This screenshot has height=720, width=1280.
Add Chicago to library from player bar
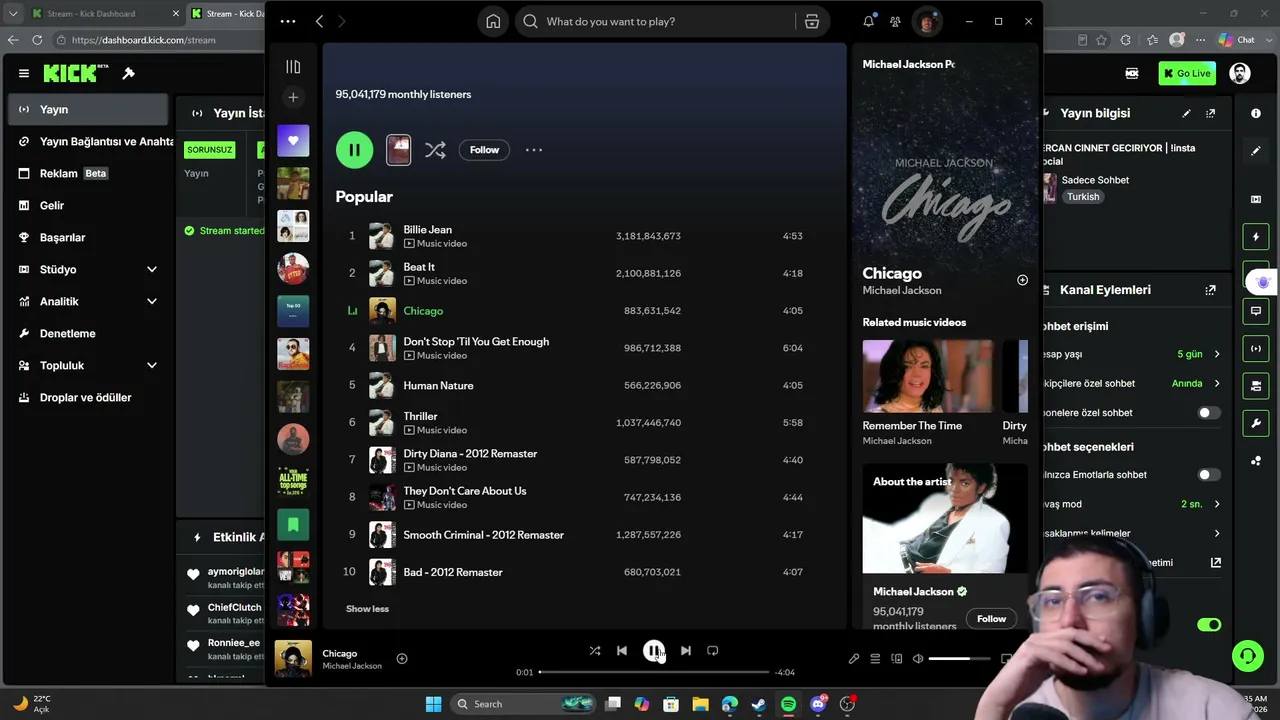tap(402, 658)
